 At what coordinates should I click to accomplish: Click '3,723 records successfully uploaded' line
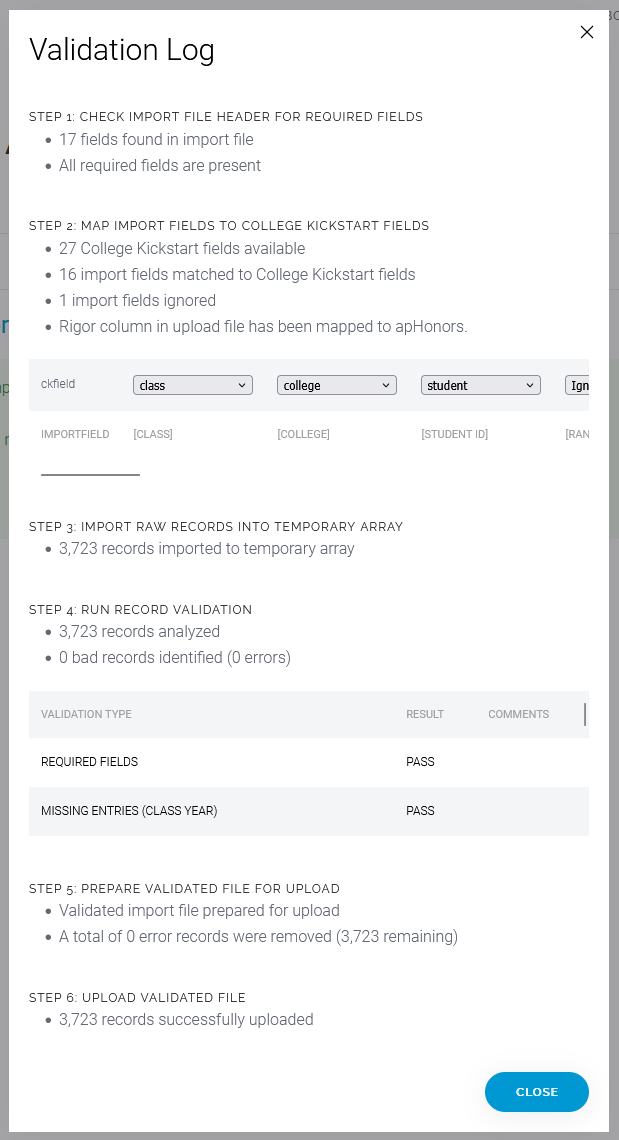pos(186,1020)
